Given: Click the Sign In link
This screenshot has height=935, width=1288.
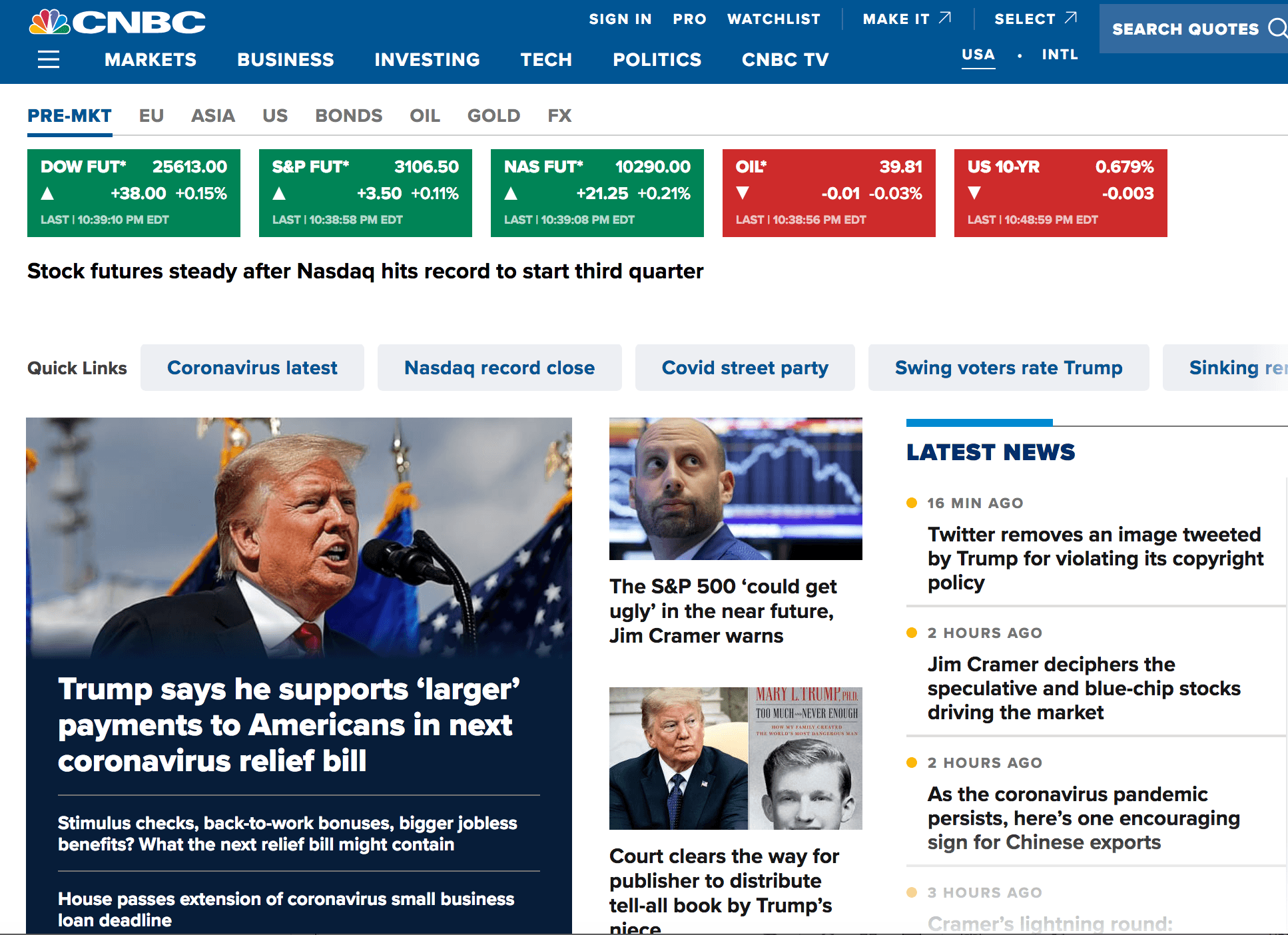Looking at the screenshot, I should tap(620, 19).
